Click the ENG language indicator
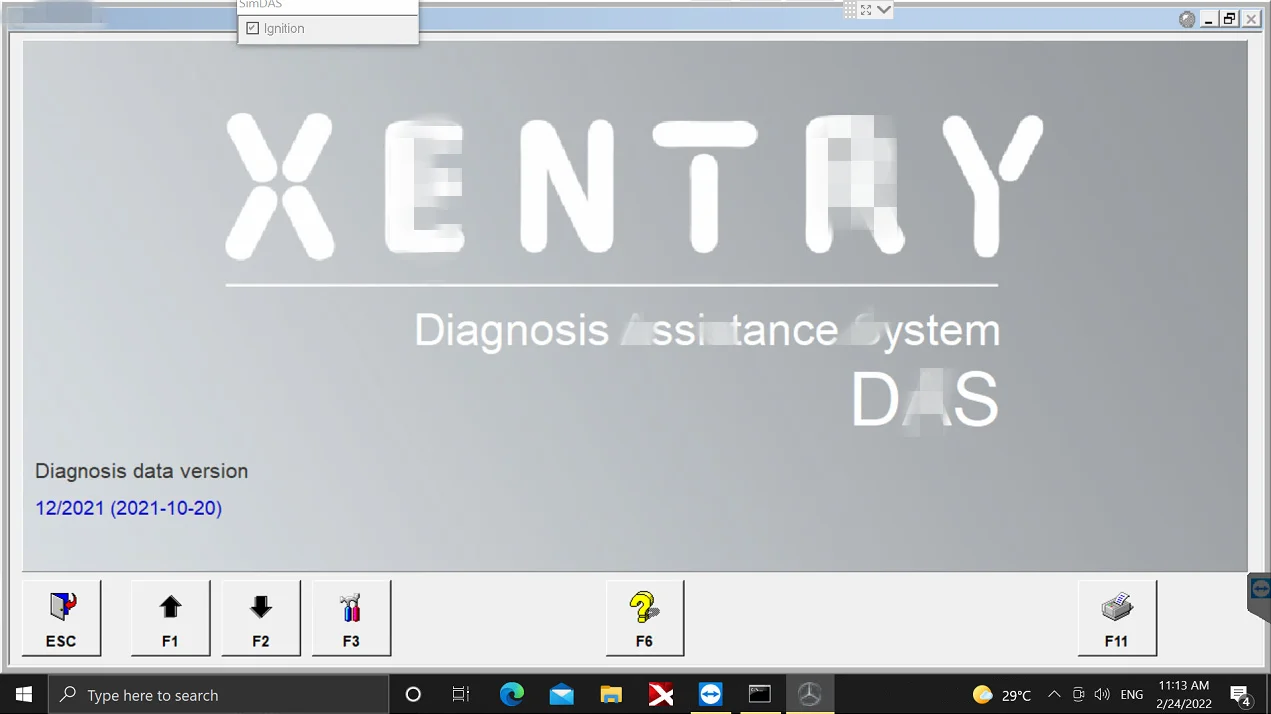1271x714 pixels. coord(1132,694)
